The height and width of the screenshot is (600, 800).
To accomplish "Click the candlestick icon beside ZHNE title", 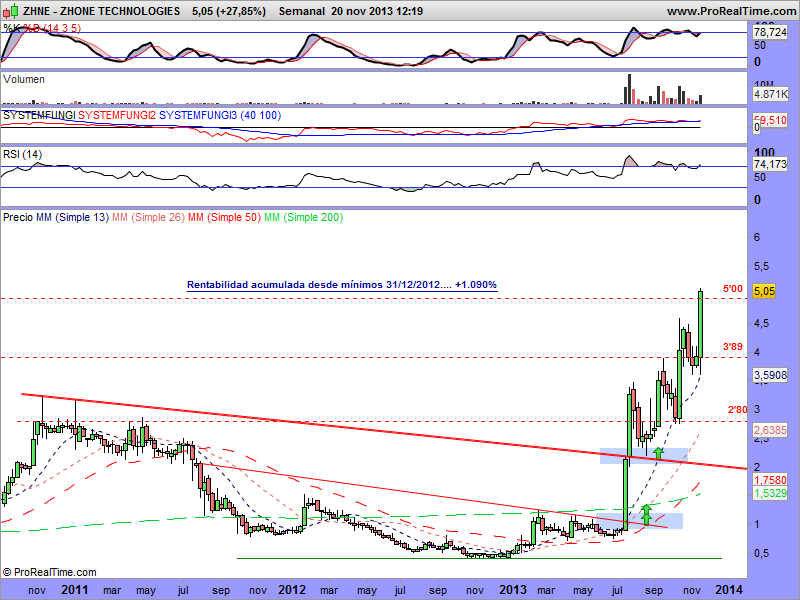I will 11,10.
